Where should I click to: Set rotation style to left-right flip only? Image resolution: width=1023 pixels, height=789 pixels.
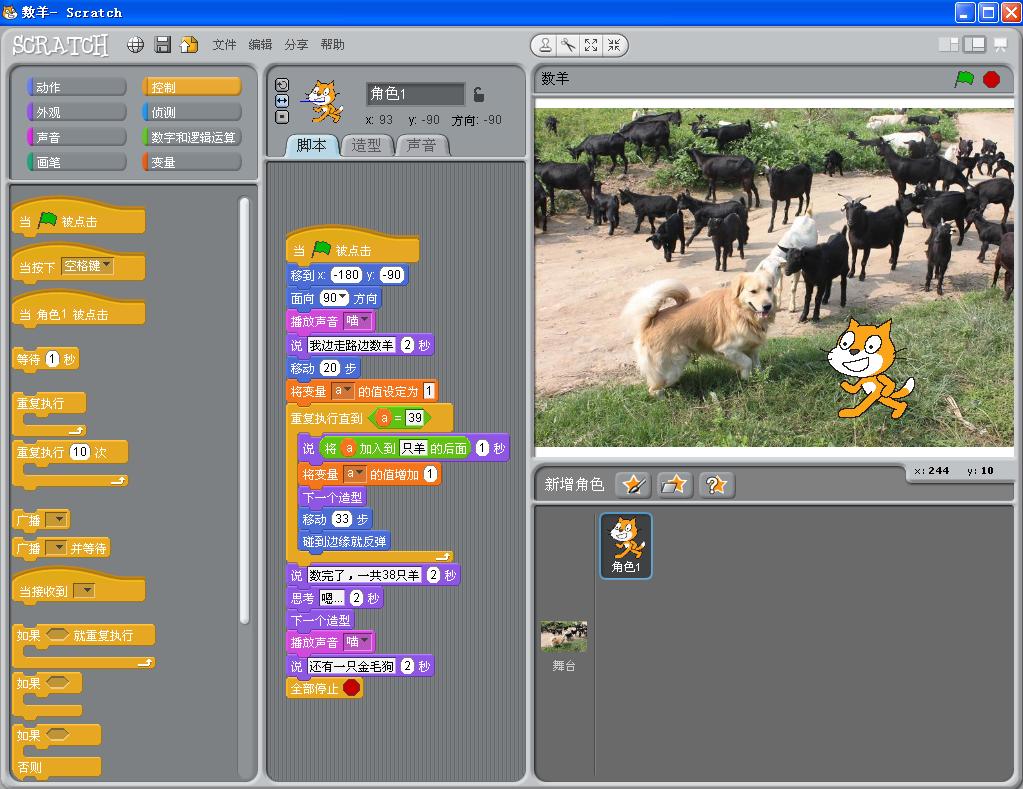[281, 101]
